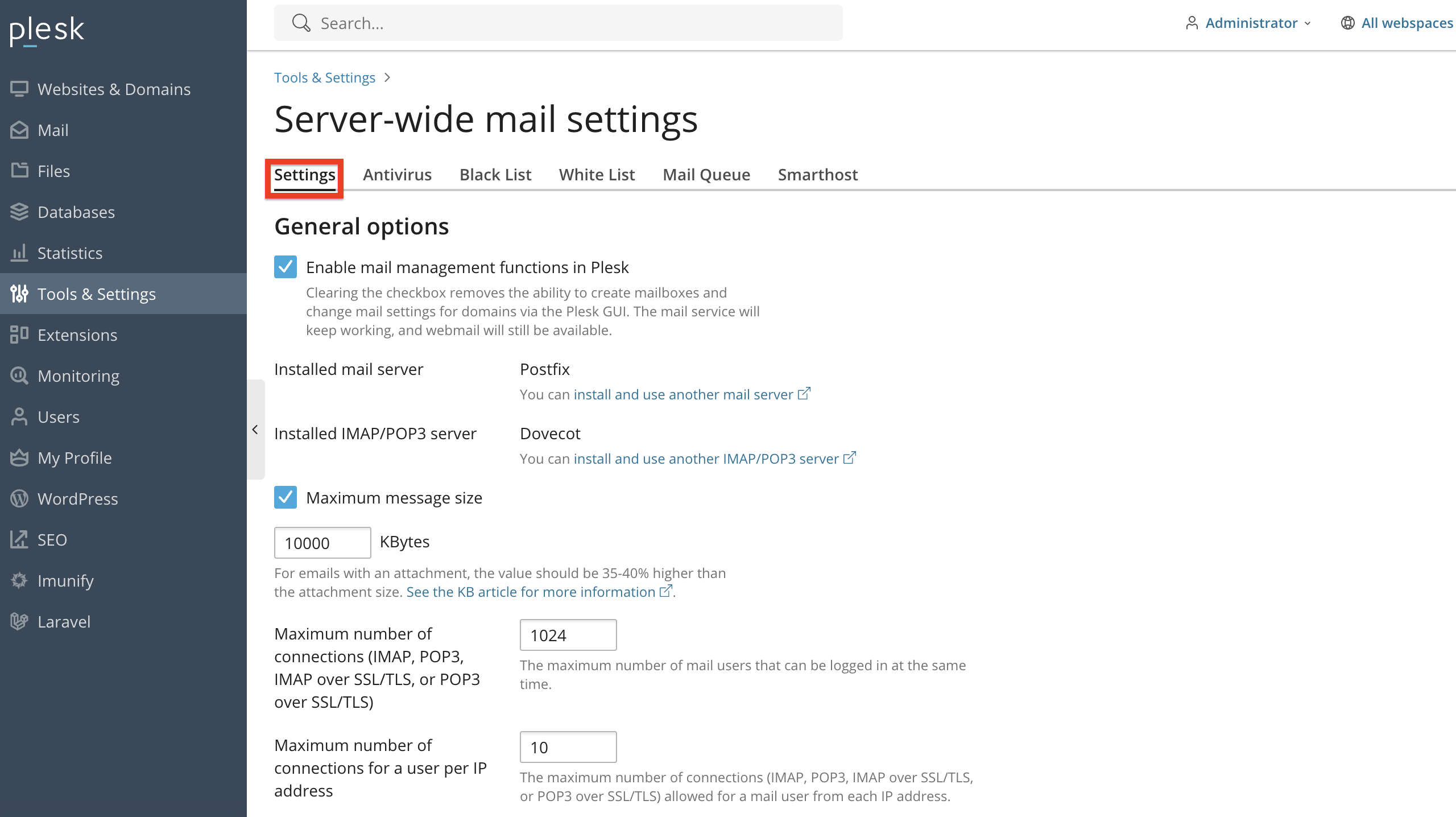Open the Administrator account dropdown
This screenshot has height=817, width=1456.
(x=1249, y=23)
